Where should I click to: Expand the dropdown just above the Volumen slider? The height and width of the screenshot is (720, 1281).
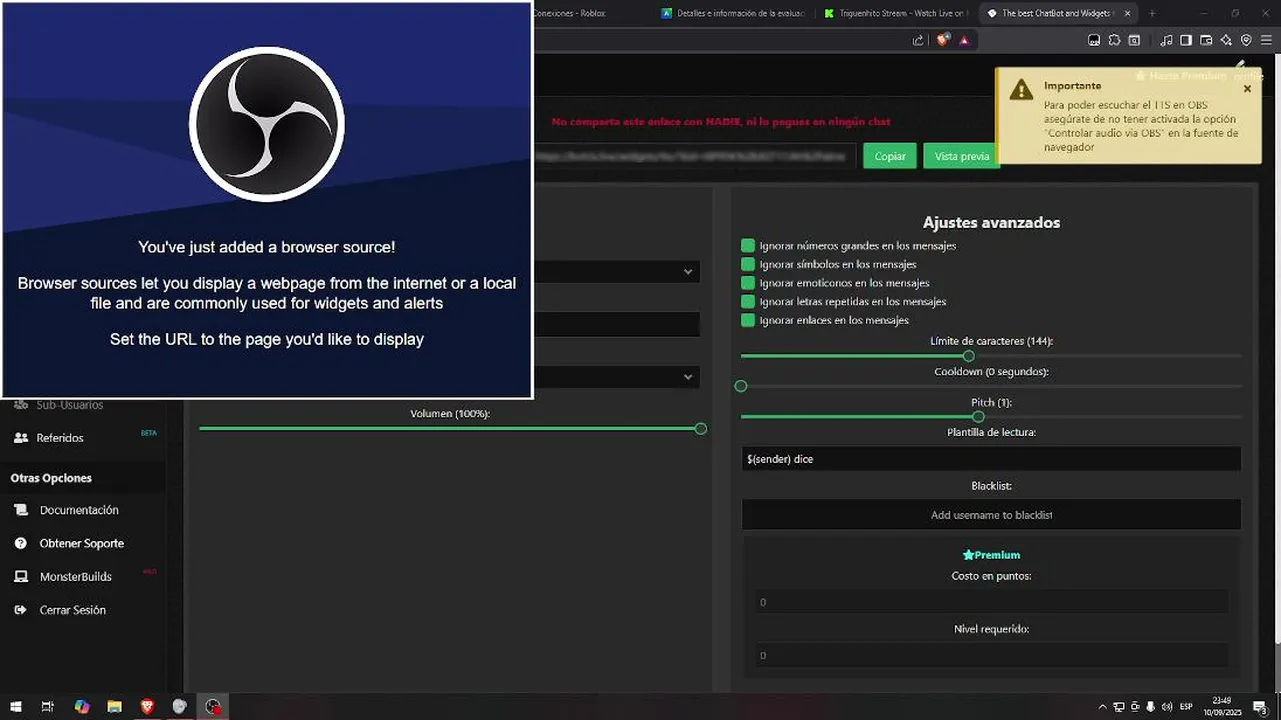(x=616, y=377)
